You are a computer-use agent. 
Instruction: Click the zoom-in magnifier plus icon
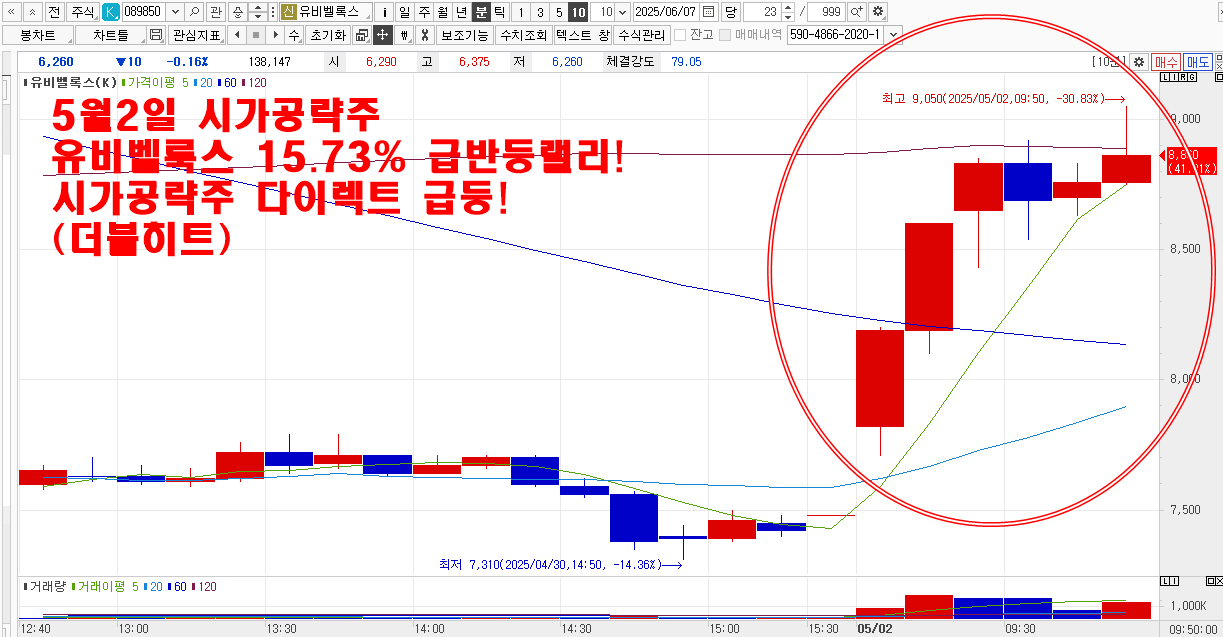[x=857, y=12]
